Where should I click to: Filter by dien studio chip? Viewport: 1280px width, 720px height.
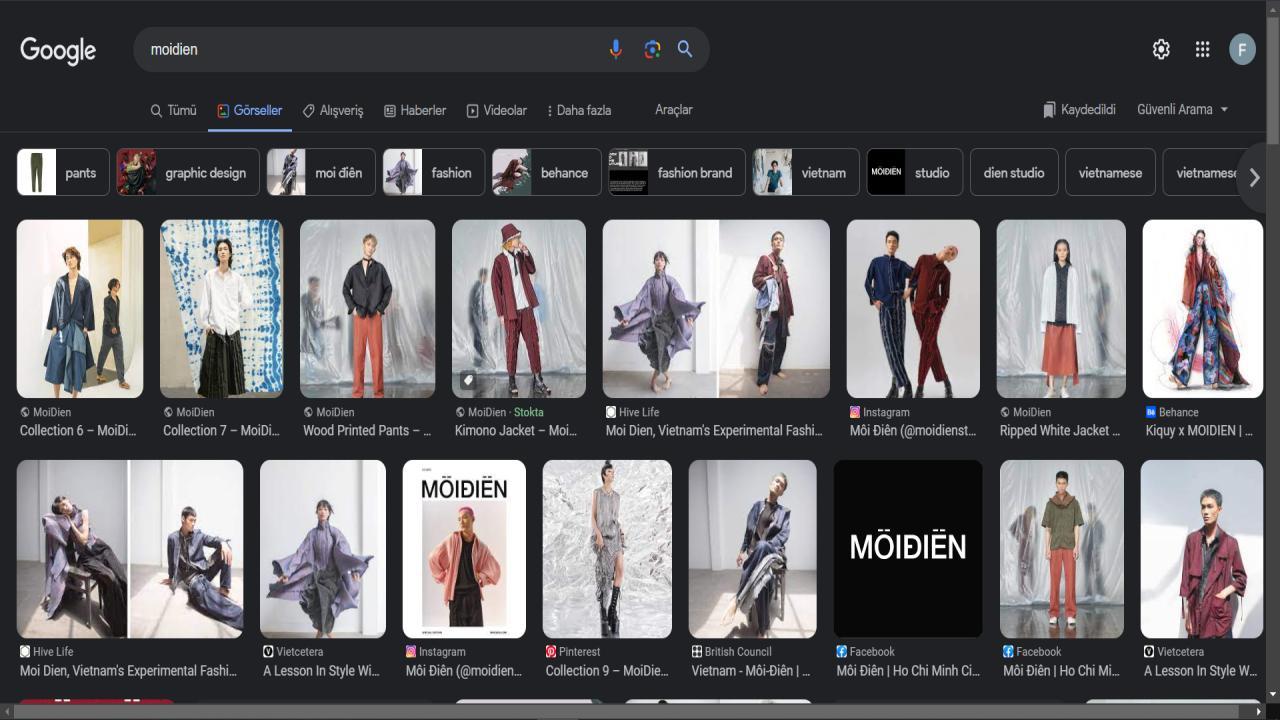pos(1014,172)
